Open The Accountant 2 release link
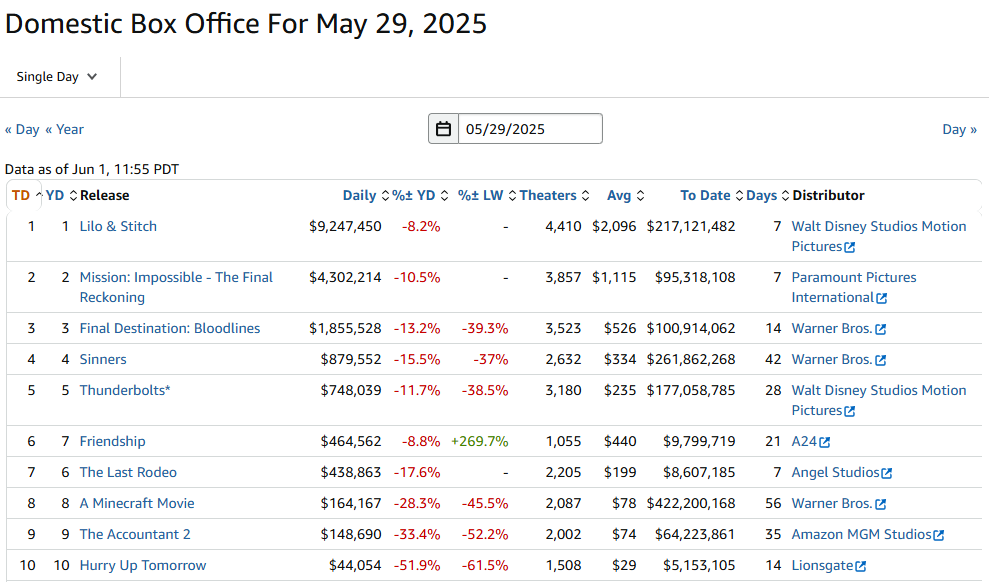 [135, 534]
